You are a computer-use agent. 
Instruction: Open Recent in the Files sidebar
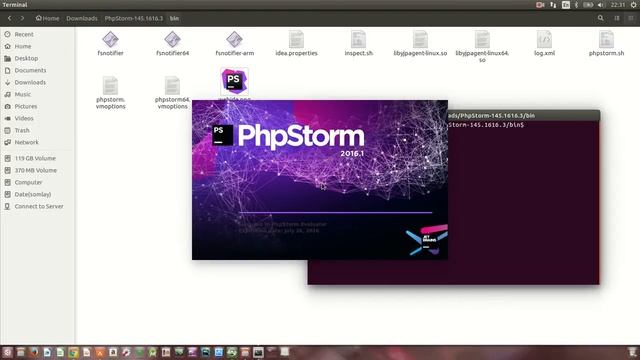(x=24, y=34)
